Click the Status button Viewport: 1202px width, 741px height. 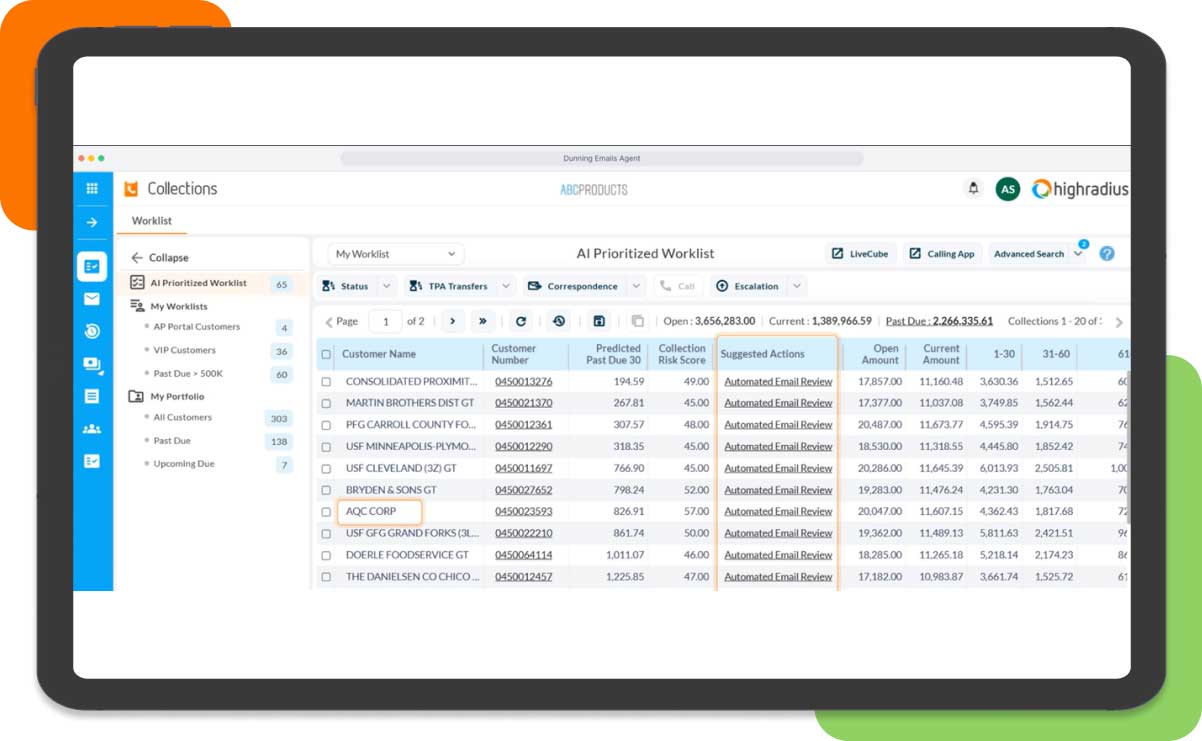click(346, 286)
